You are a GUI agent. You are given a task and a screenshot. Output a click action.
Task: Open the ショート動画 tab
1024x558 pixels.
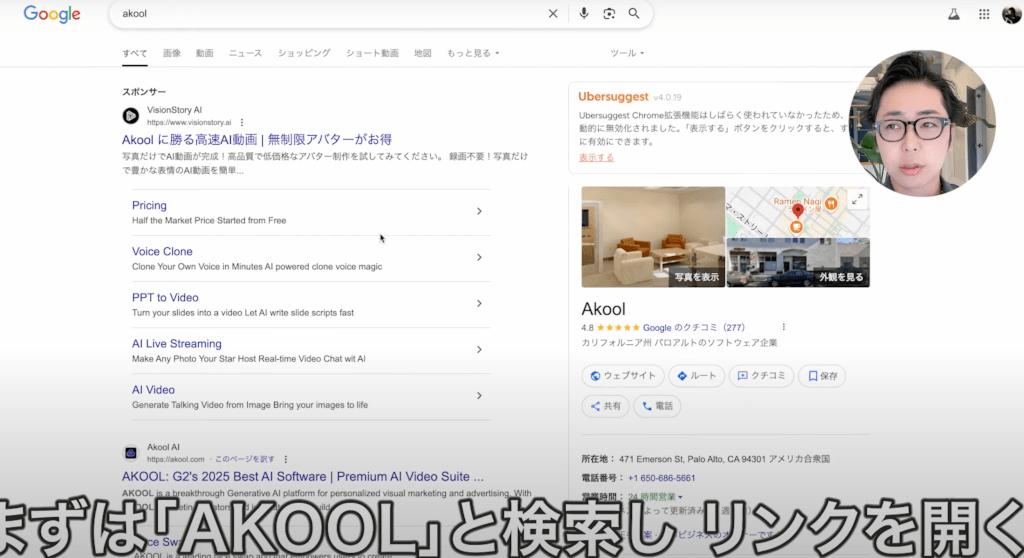tap(372, 54)
